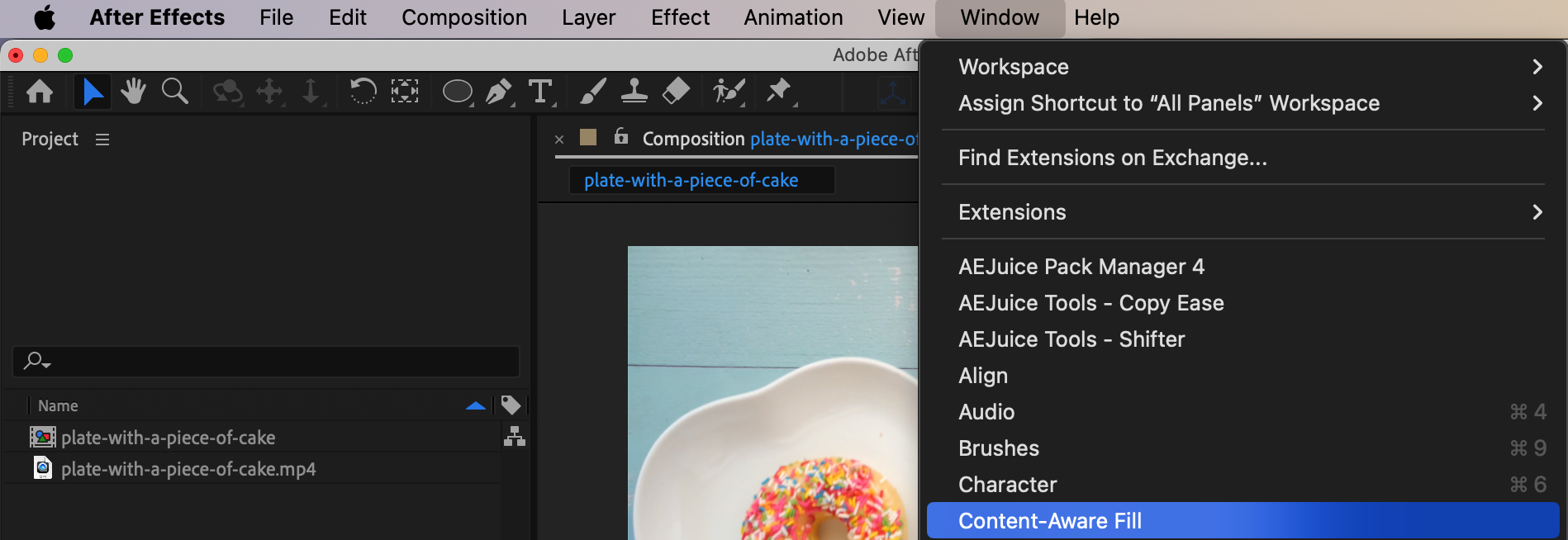Select the Zoom magnifier tool
This screenshot has width=1568, height=540.
point(174,91)
